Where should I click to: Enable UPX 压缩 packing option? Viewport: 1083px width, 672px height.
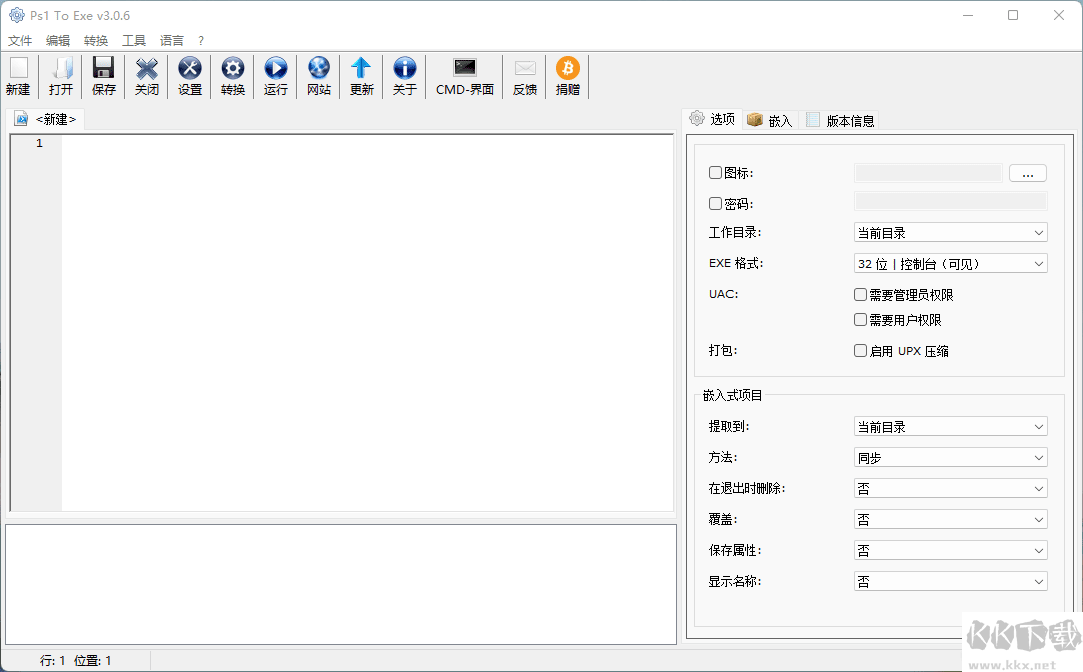point(860,350)
